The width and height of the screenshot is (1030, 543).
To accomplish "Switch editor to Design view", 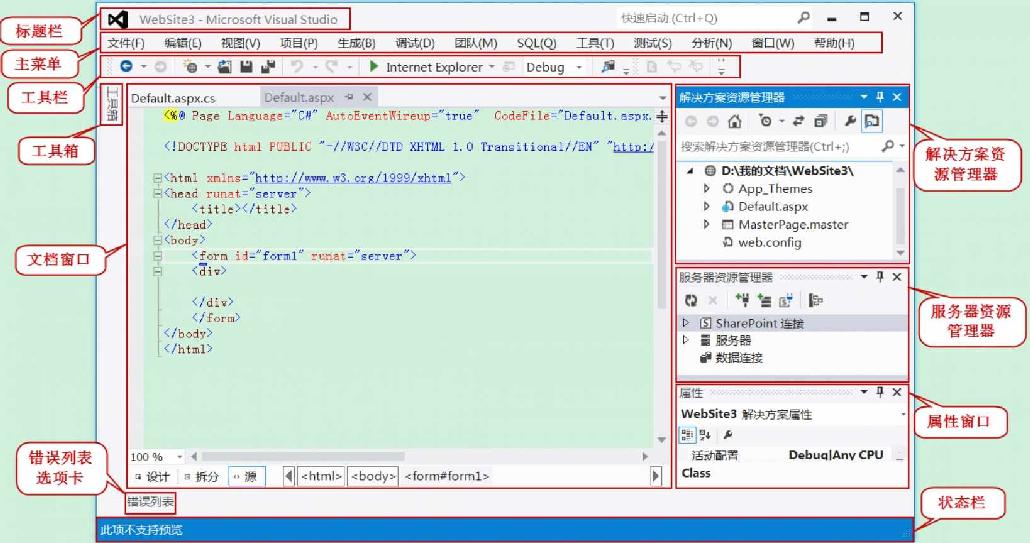I will tap(152, 477).
